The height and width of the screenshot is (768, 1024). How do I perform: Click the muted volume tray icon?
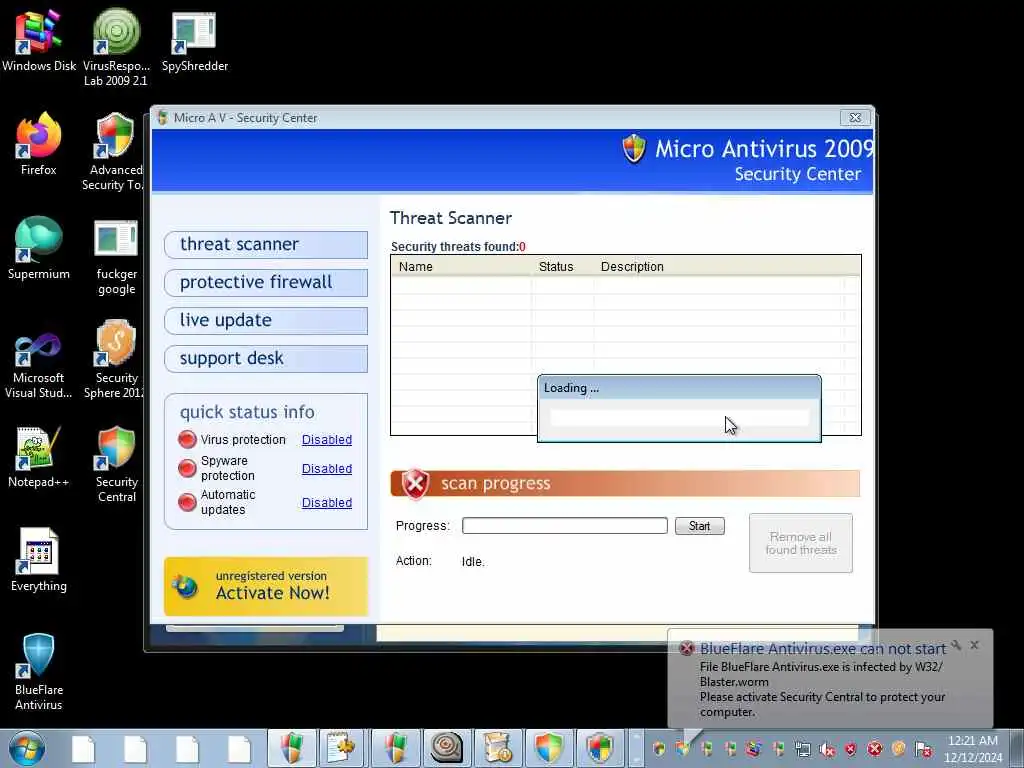827,749
